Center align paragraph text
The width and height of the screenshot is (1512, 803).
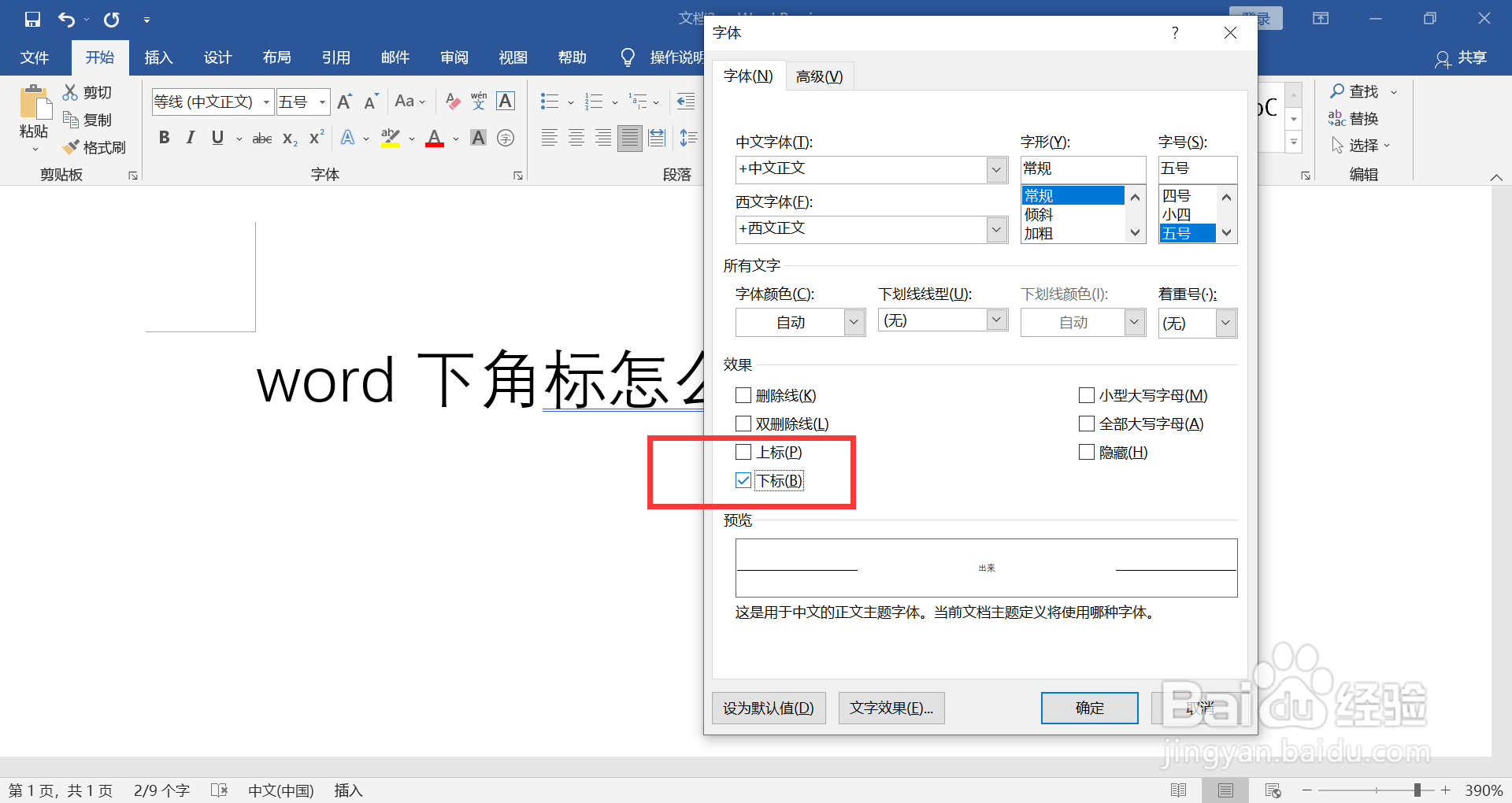576,138
